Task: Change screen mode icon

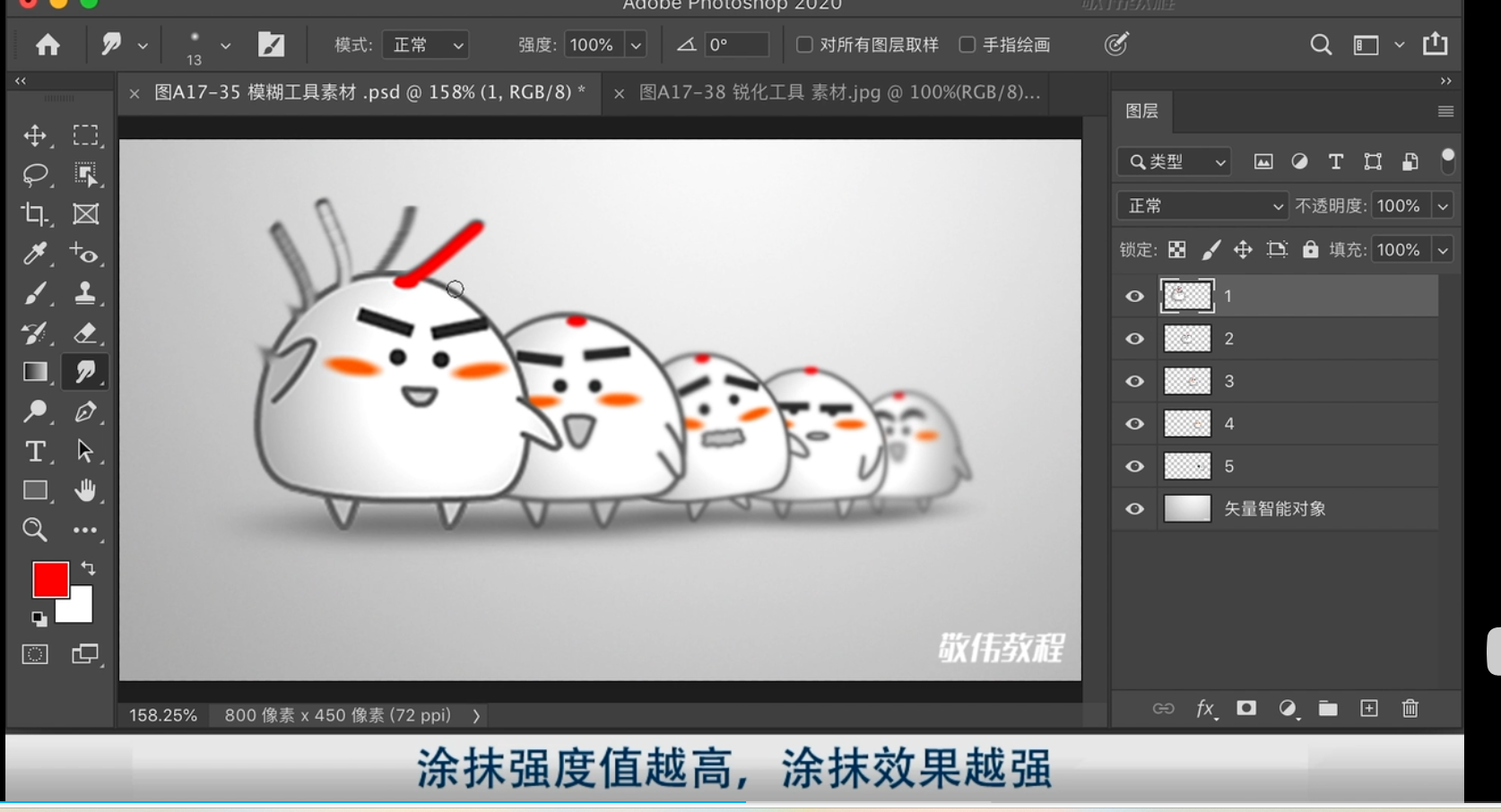Action: tap(85, 654)
